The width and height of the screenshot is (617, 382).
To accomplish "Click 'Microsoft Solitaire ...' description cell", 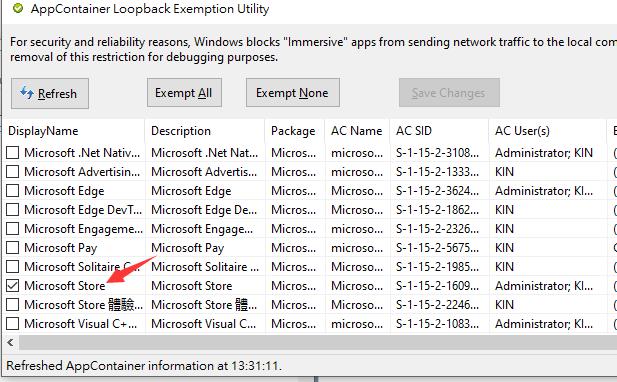I will [x=205, y=267].
